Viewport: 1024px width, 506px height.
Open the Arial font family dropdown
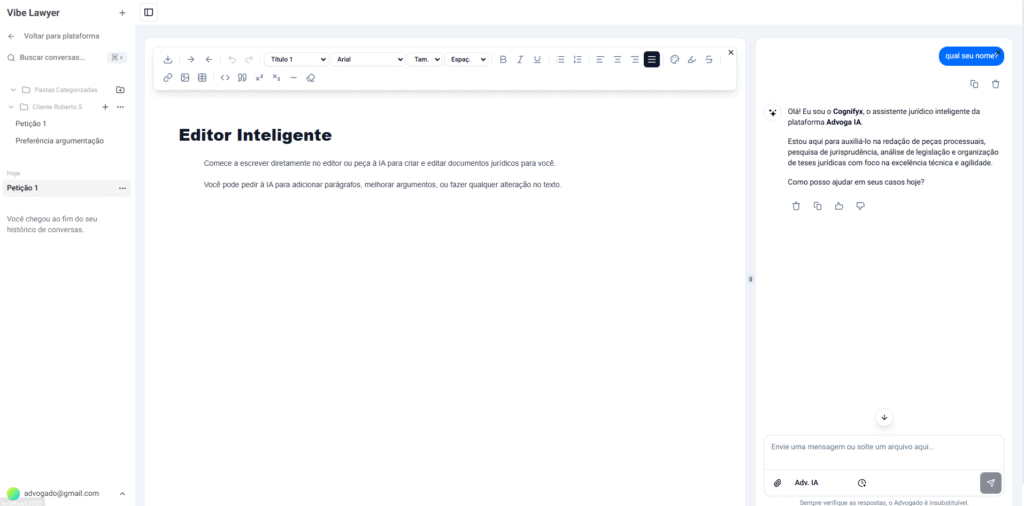(x=368, y=60)
